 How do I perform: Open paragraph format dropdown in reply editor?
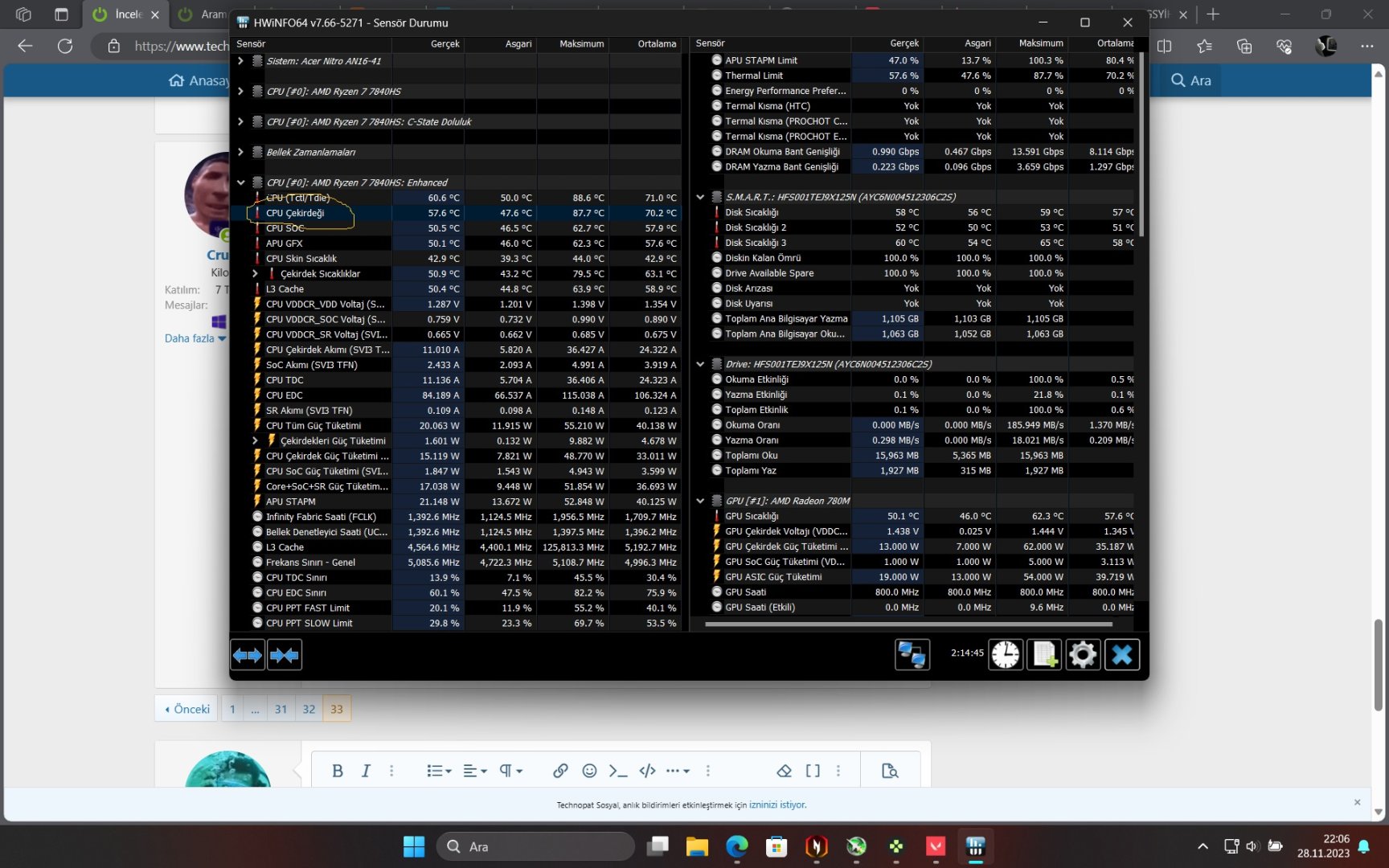511,771
